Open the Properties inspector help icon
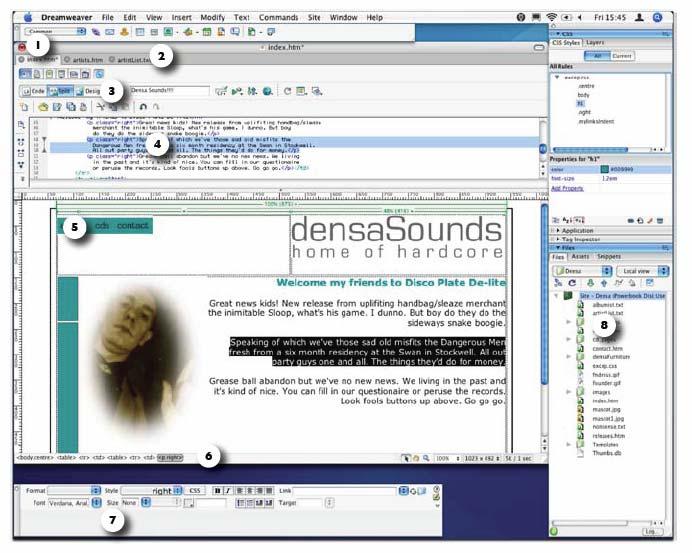 click(436, 489)
